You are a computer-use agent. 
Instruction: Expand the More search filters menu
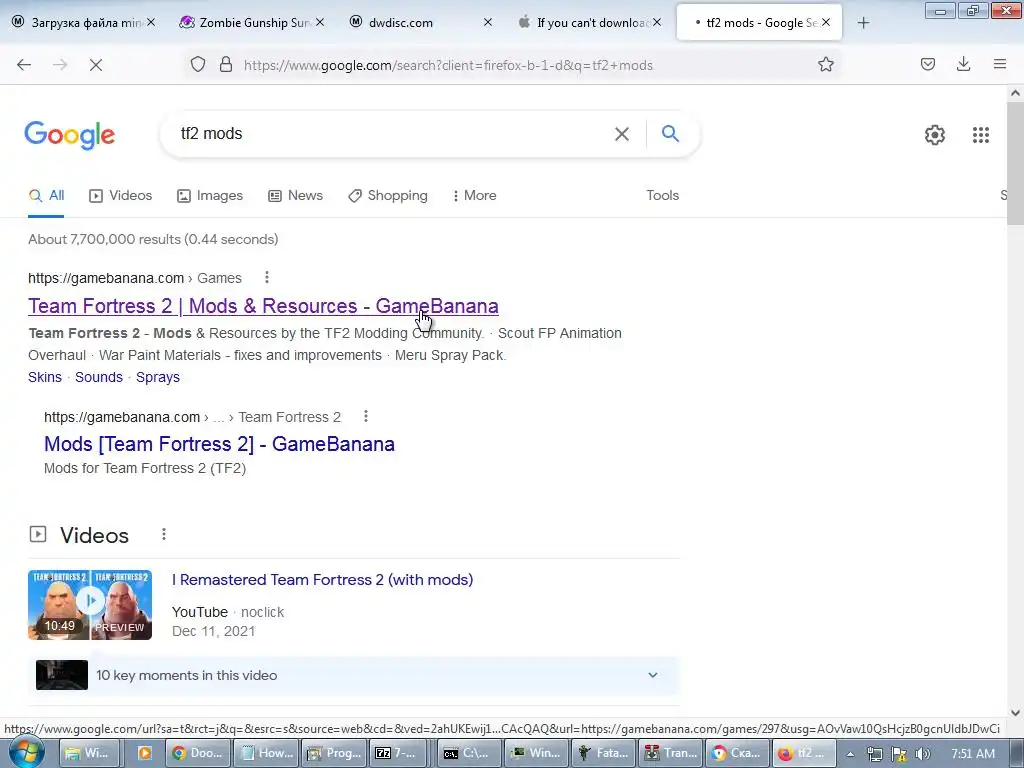[475, 195]
